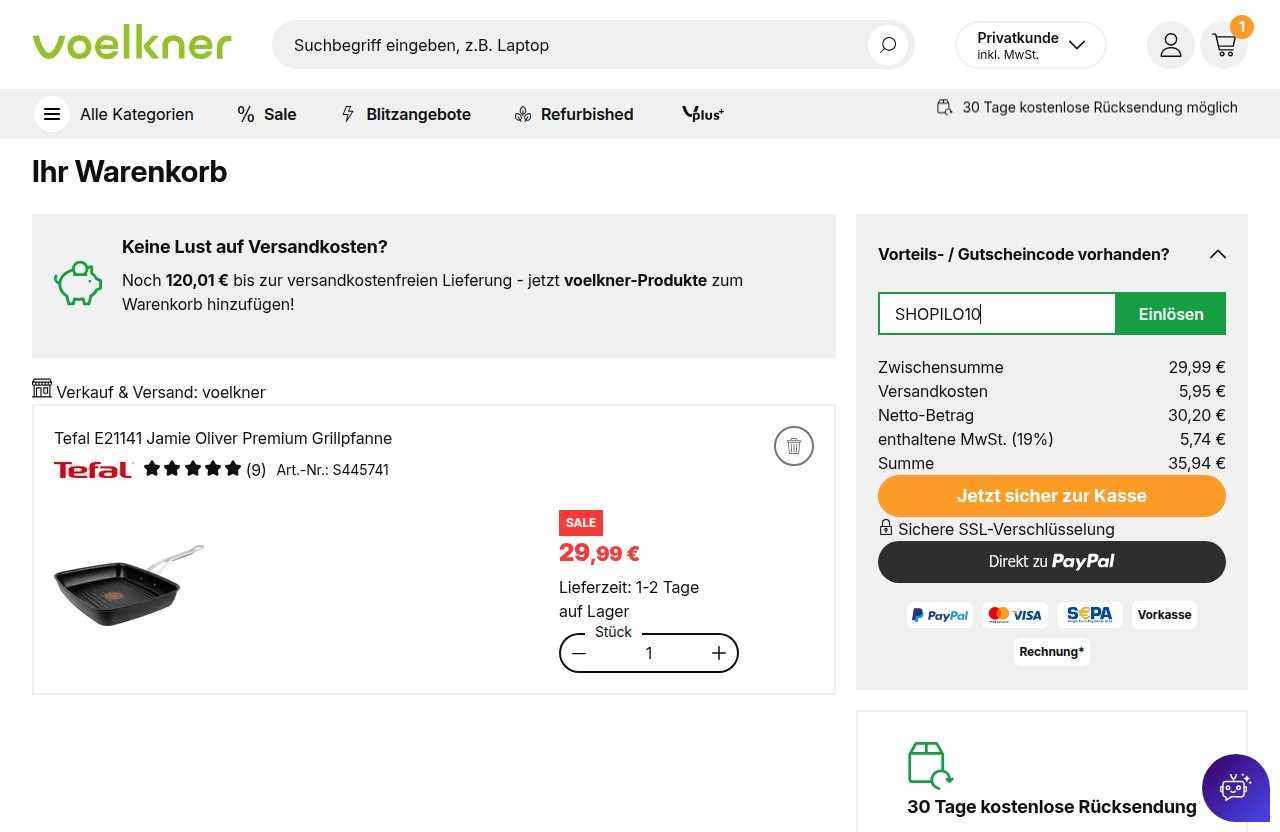Click the Netto-Betrag 30,20 € value
Screen dimensions: 1280x832
(x=1198, y=415)
